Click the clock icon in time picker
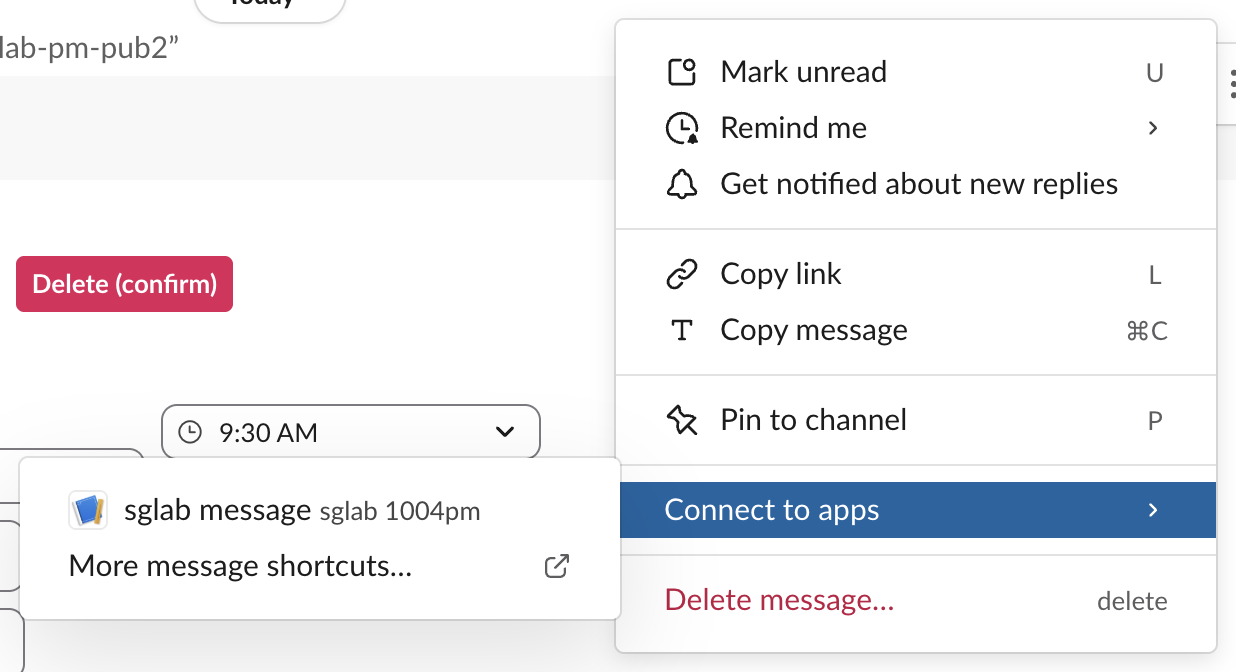 [x=189, y=432]
